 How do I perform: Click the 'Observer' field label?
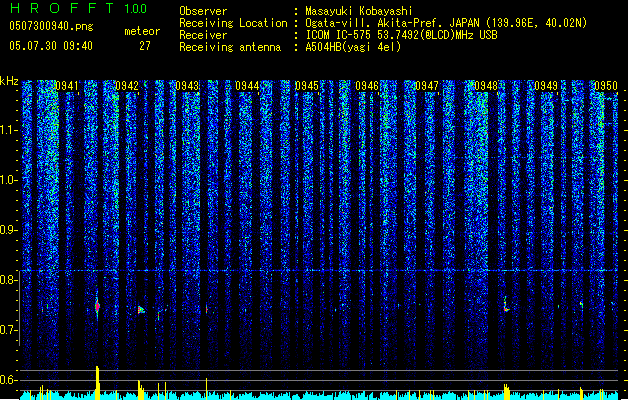coord(203,11)
